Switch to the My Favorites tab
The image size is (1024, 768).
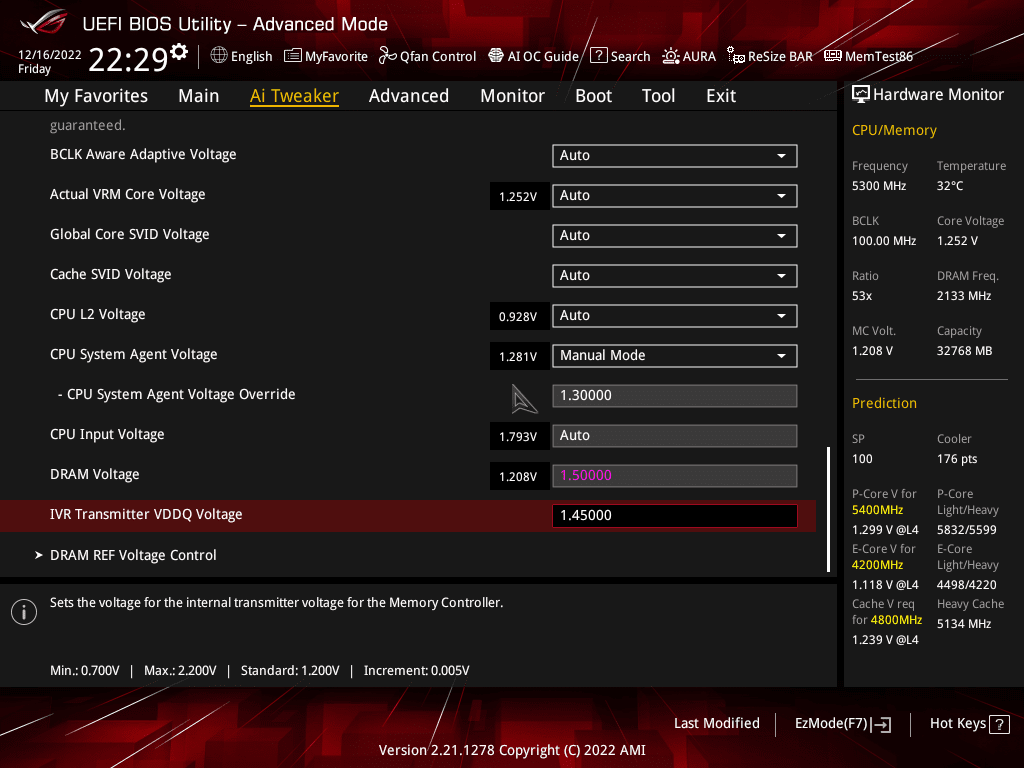click(96, 96)
